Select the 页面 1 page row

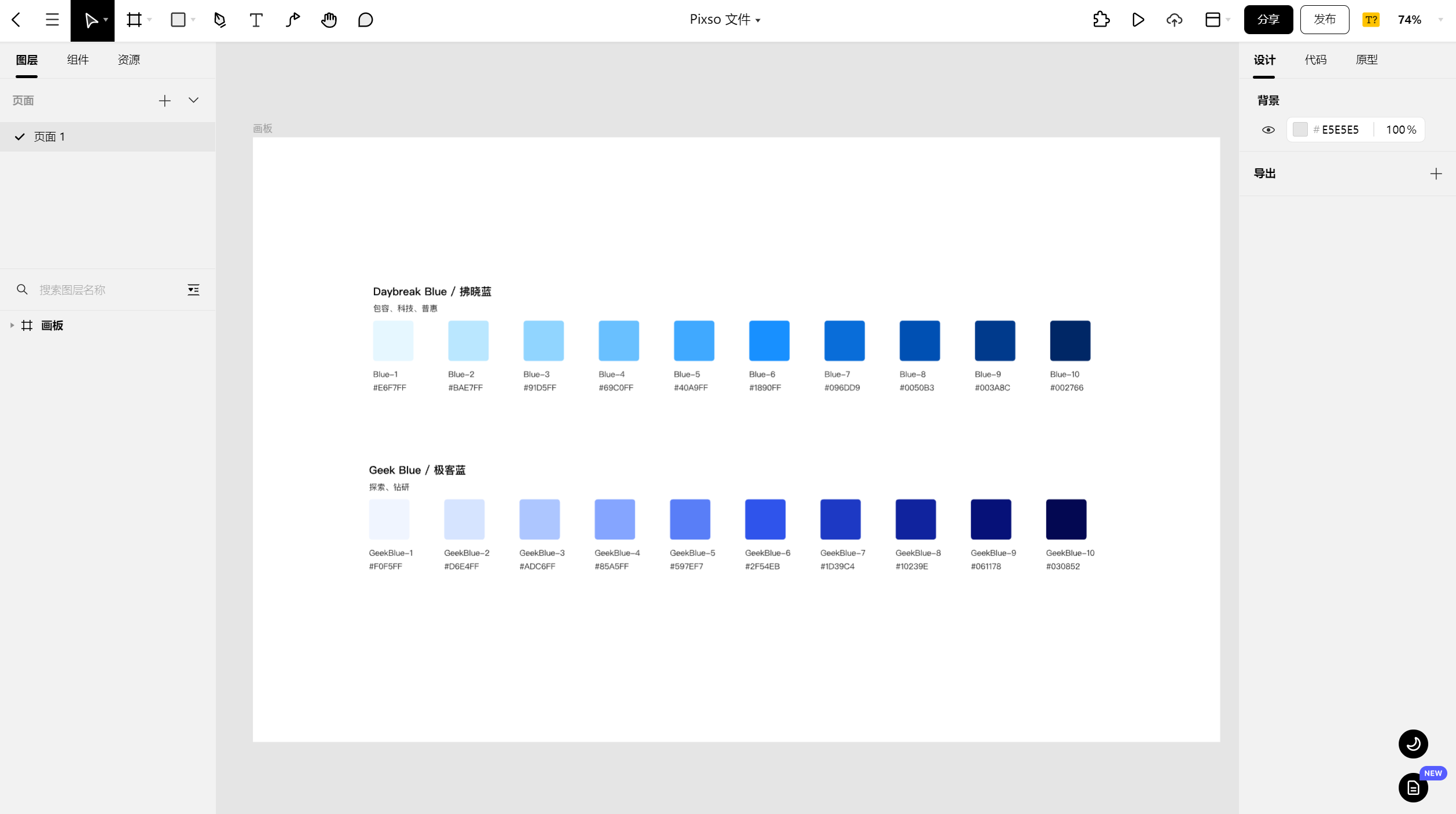point(108,137)
